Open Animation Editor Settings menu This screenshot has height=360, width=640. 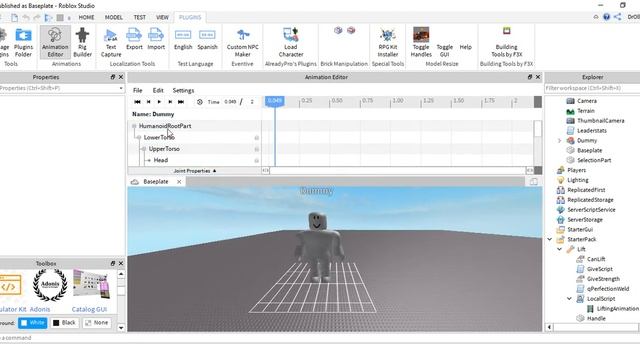tap(183, 90)
